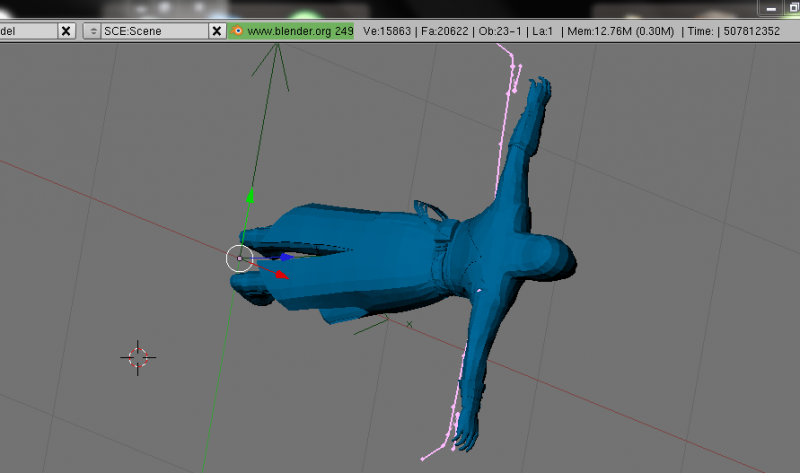Delete the current scene with X button
The width and height of the screenshot is (800, 473).
click(x=217, y=31)
